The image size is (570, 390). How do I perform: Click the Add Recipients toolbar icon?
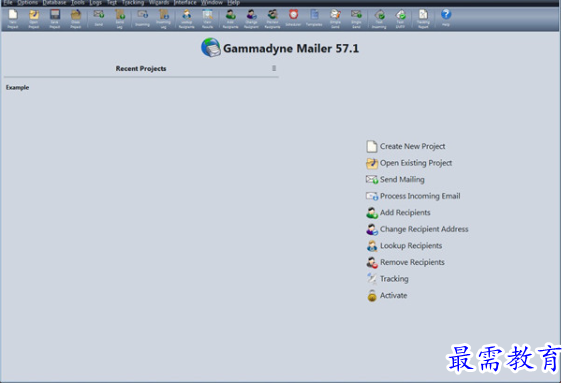coord(230,18)
